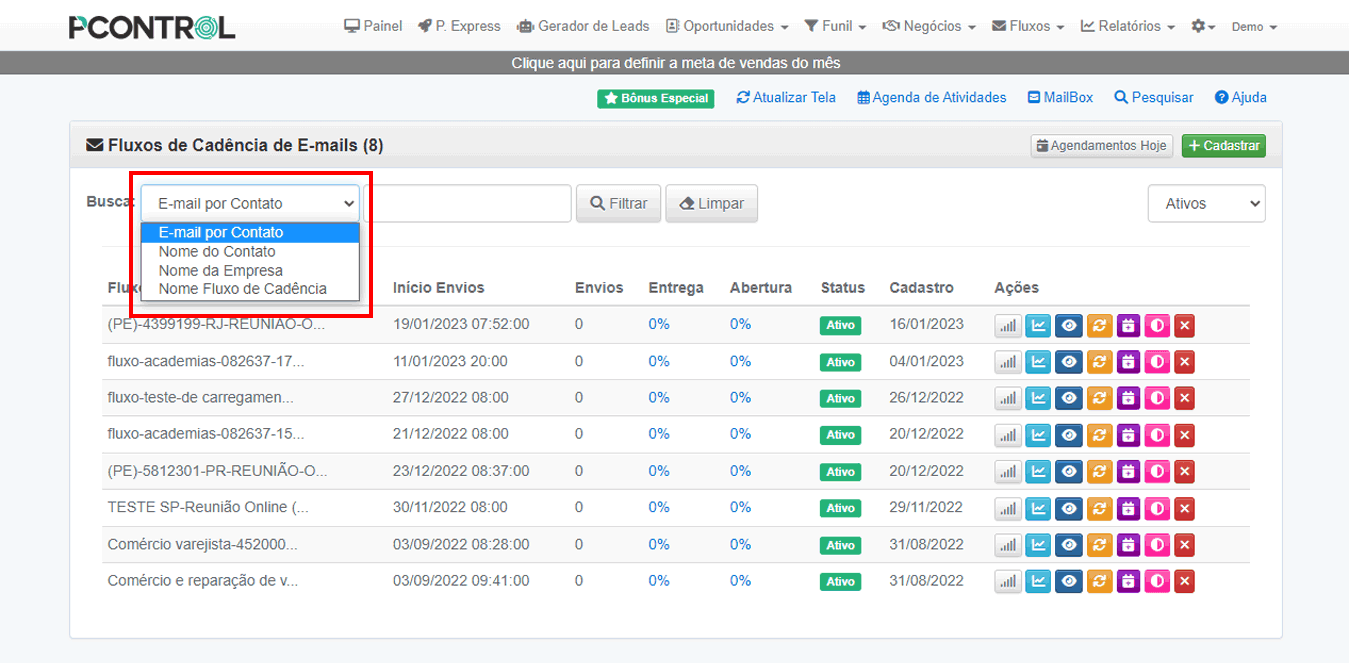This screenshot has width=1349, height=663.
Task: Open signal bars for Comércio e reparação row
Action: [x=1008, y=582]
